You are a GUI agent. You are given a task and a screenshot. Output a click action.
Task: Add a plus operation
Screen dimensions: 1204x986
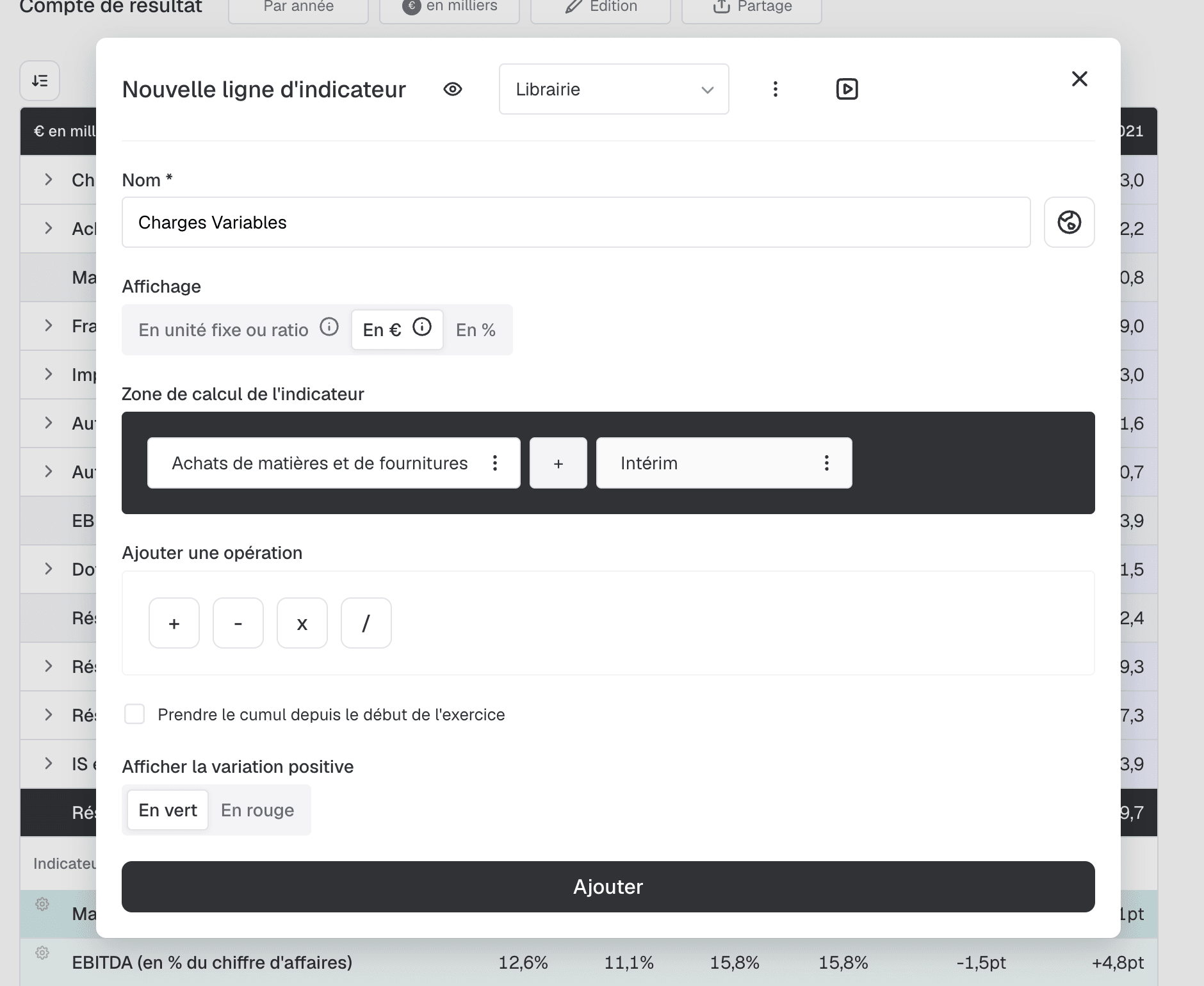(x=174, y=623)
